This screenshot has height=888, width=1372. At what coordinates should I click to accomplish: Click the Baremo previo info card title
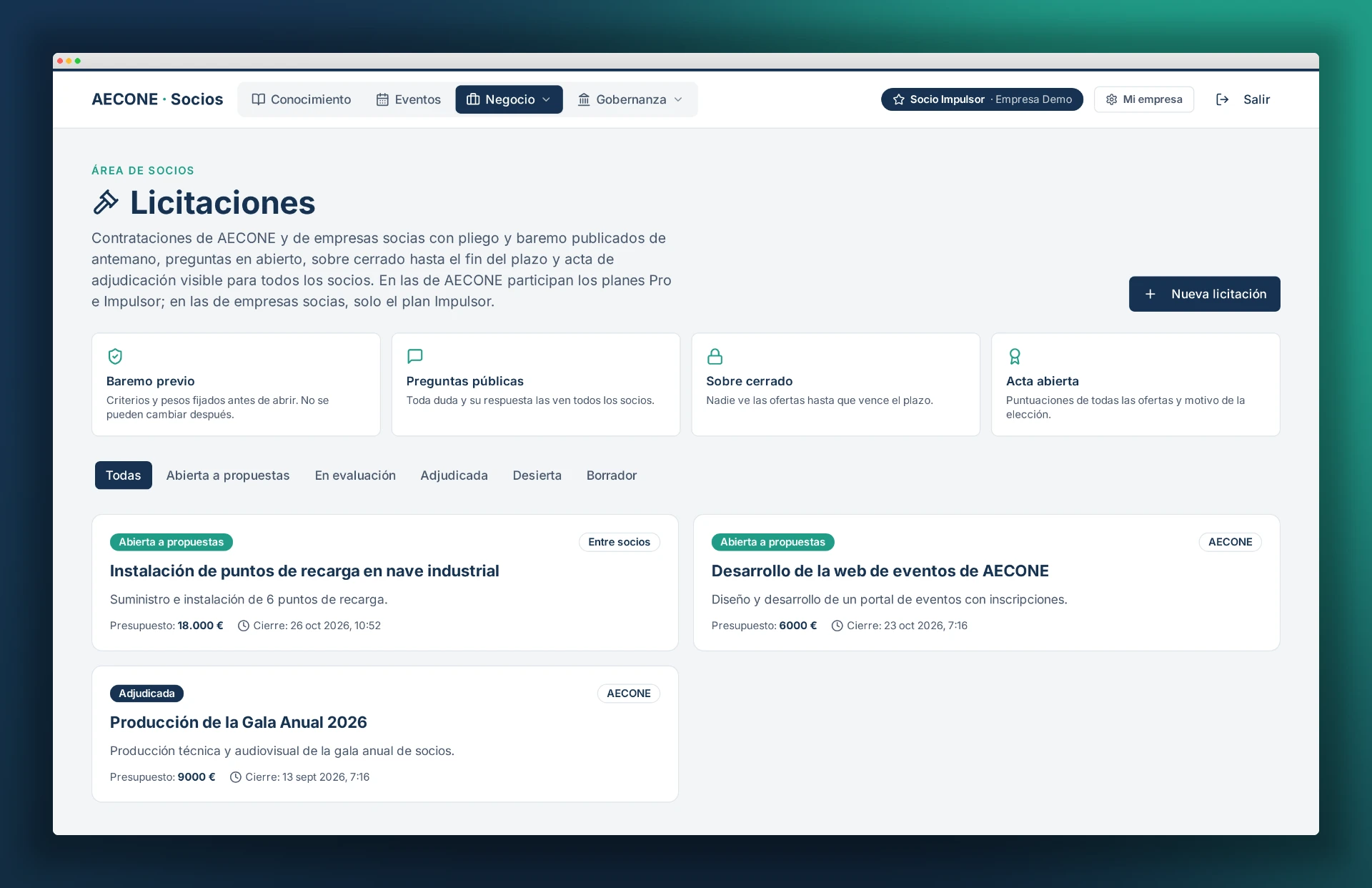(150, 381)
